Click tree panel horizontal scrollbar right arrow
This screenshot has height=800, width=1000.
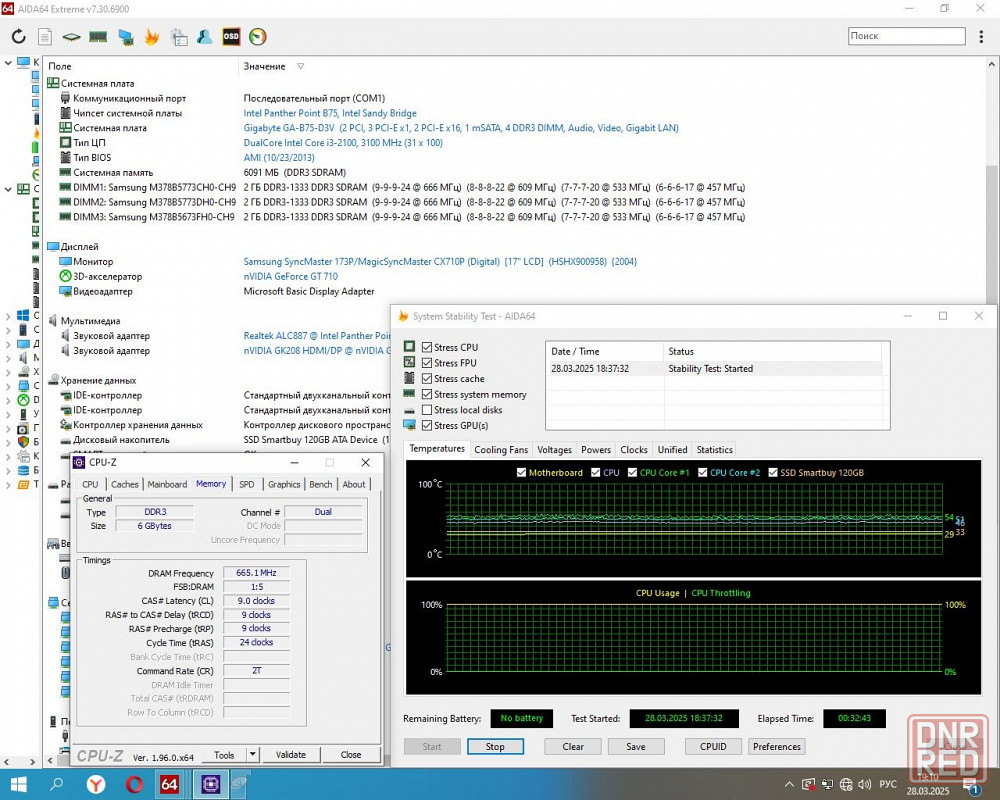tap(33, 762)
